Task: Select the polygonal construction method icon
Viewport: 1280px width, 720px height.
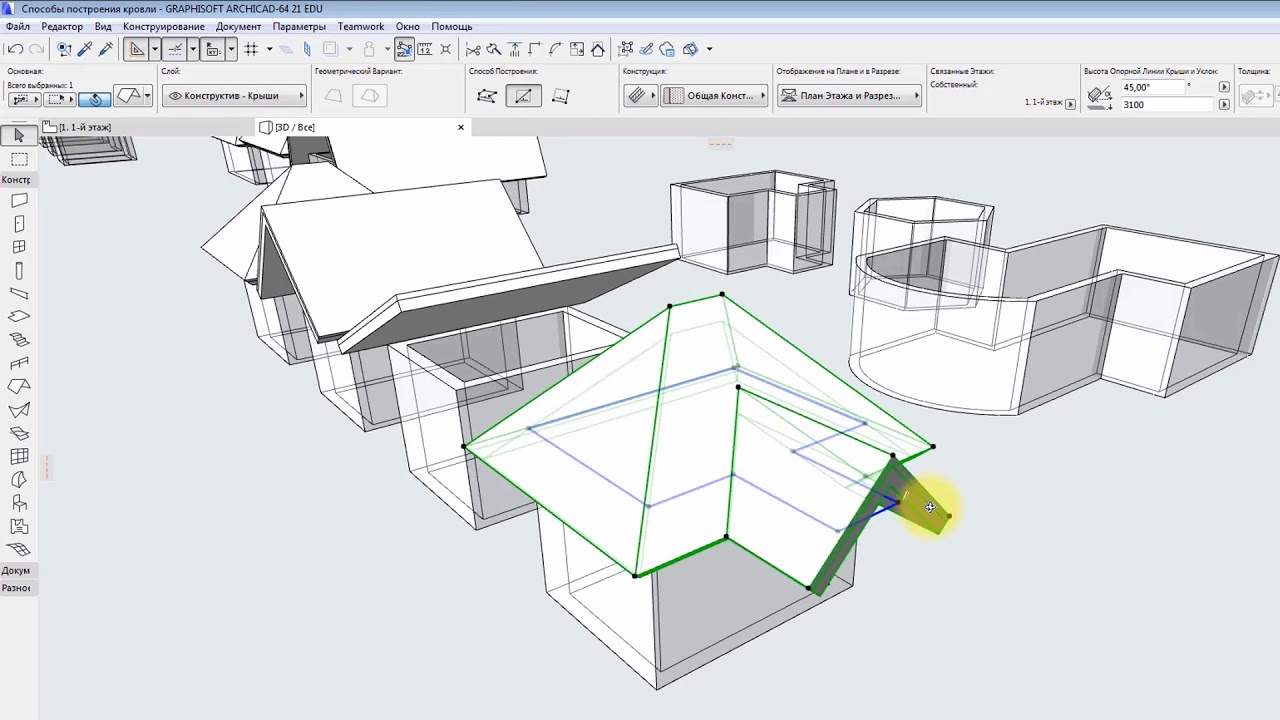Action: pos(487,96)
